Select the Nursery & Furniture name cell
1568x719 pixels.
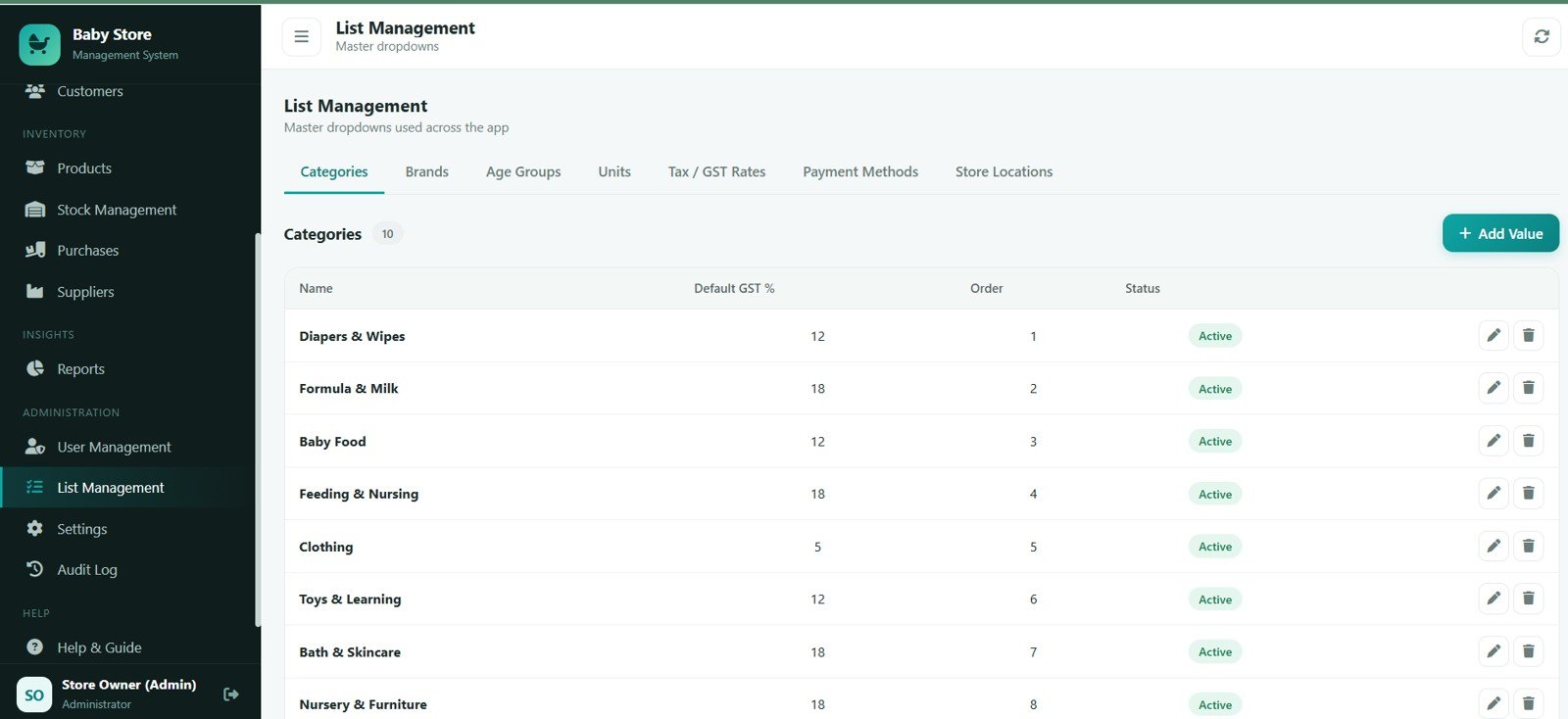pyautogui.click(x=363, y=704)
